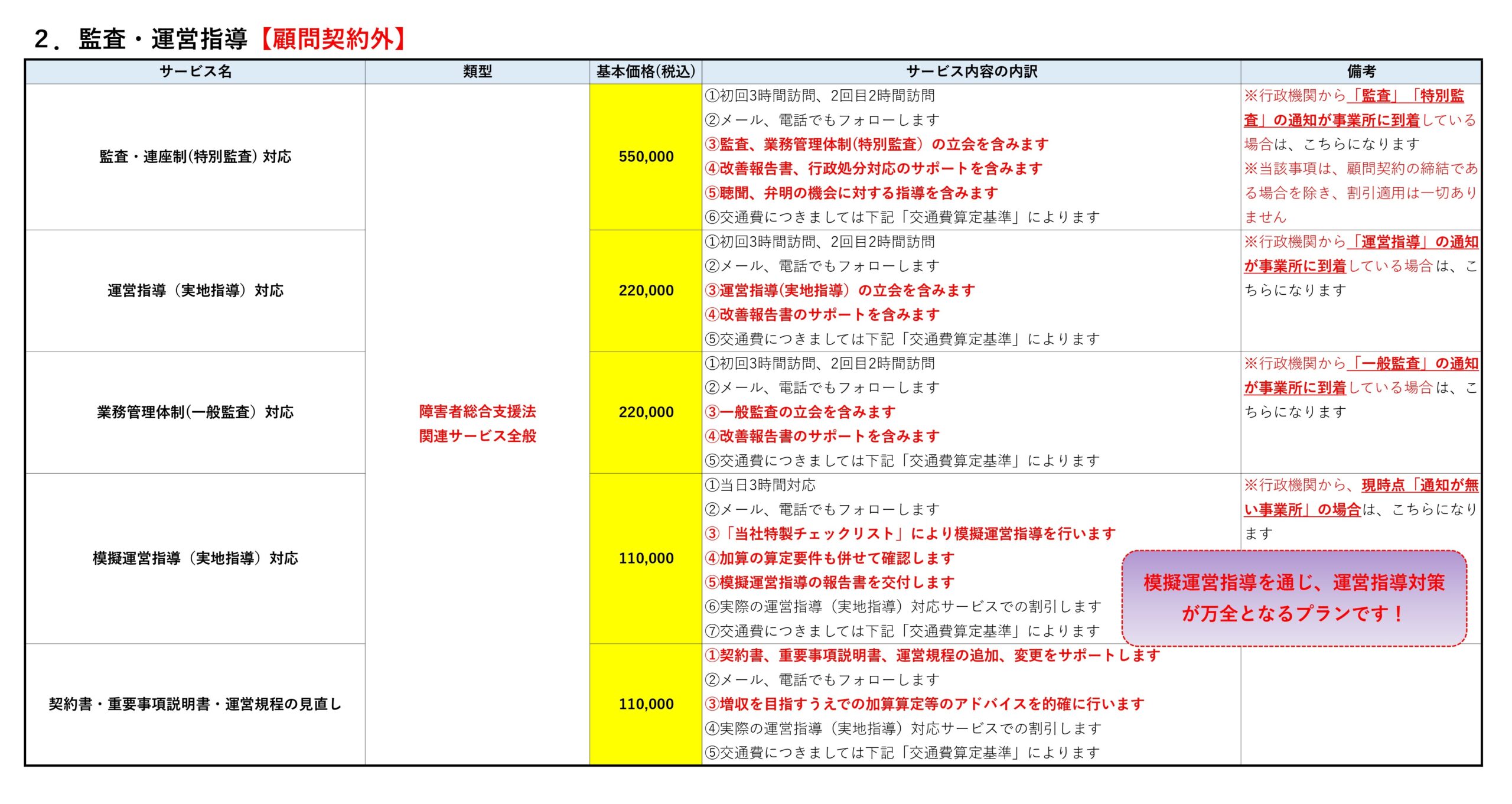1512x804 pixels.
Task: Click 業務管理体制(一般監査) 対応 service name
Action: click(195, 412)
